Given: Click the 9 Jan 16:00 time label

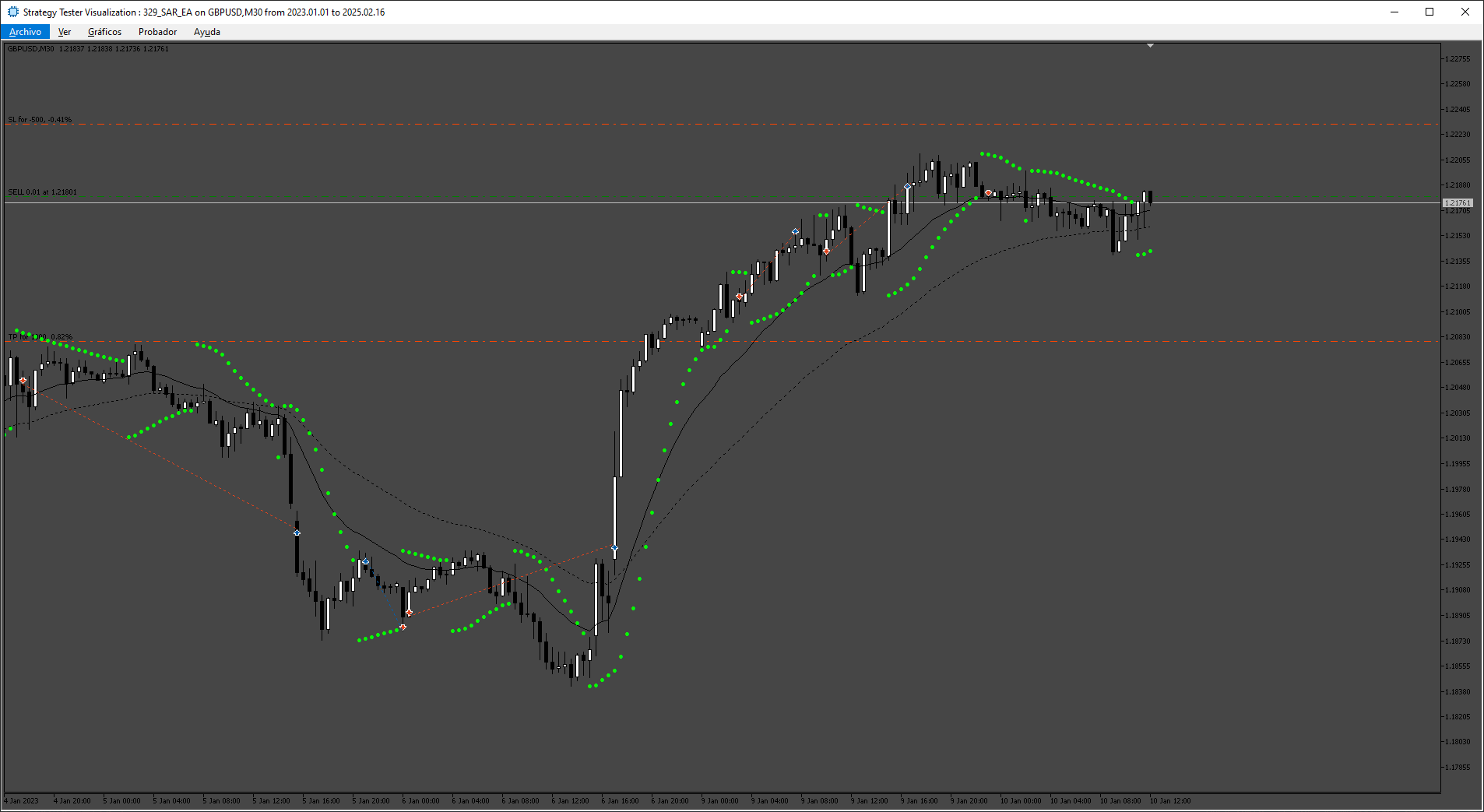Looking at the screenshot, I should 919,800.
